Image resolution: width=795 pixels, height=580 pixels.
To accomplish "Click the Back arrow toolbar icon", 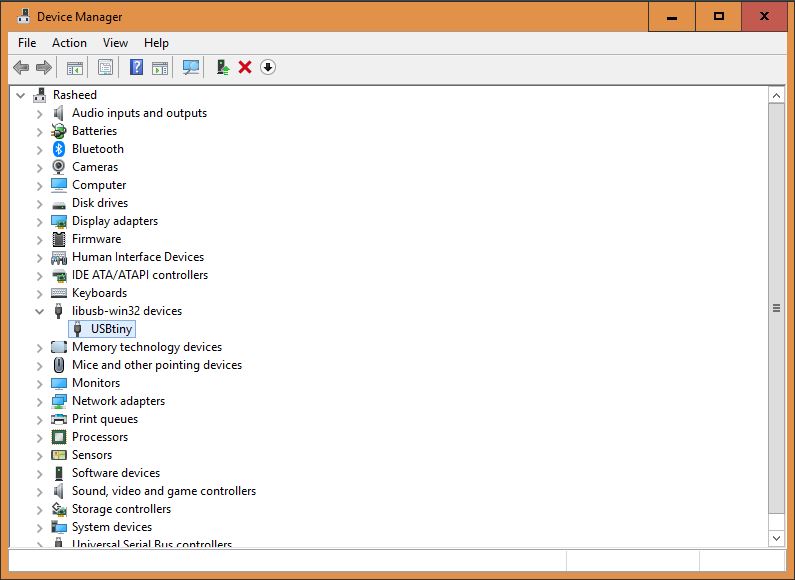I will tap(21, 67).
